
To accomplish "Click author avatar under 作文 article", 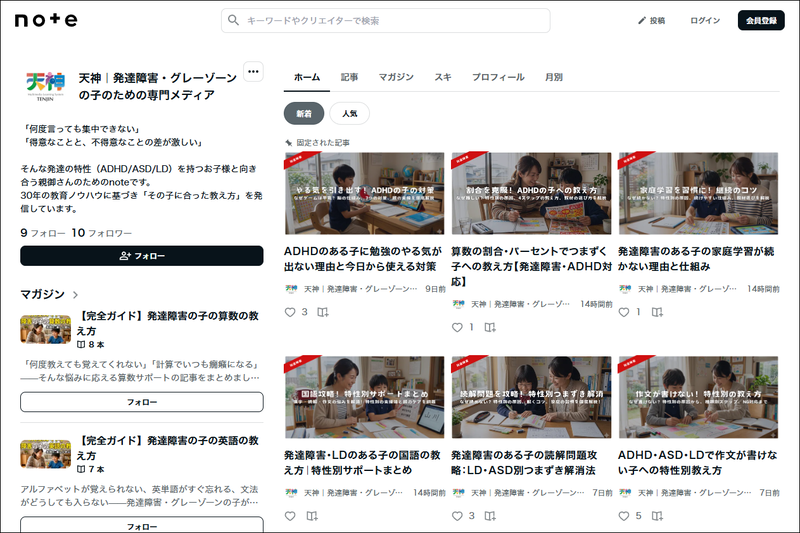I will click(625, 493).
